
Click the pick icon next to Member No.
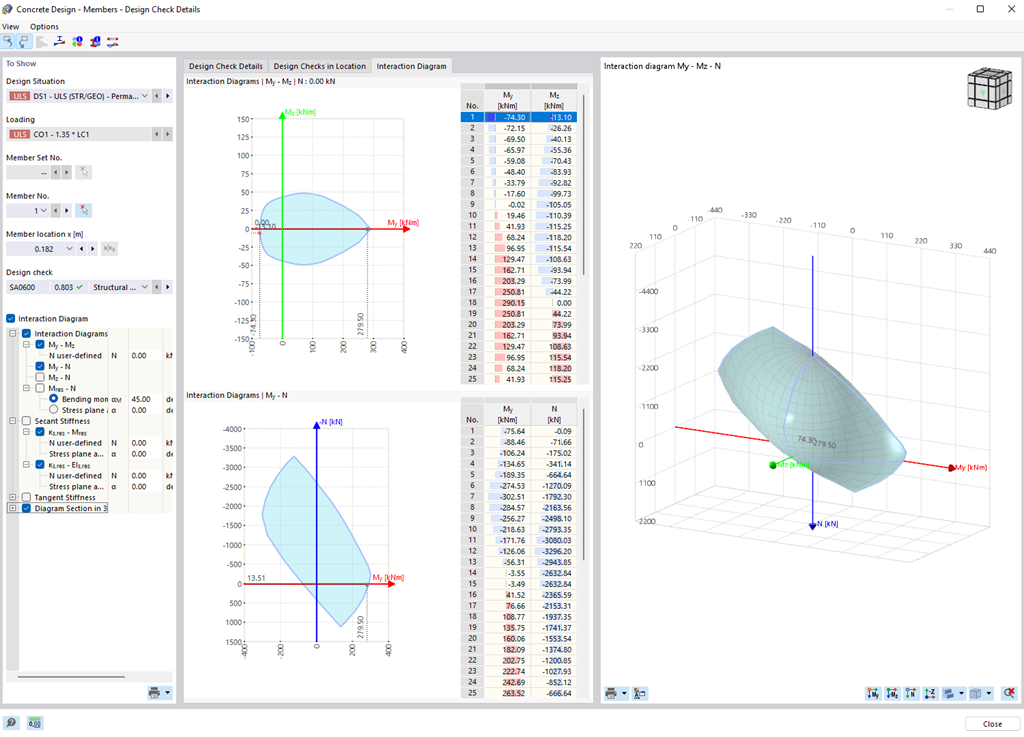(x=83, y=210)
